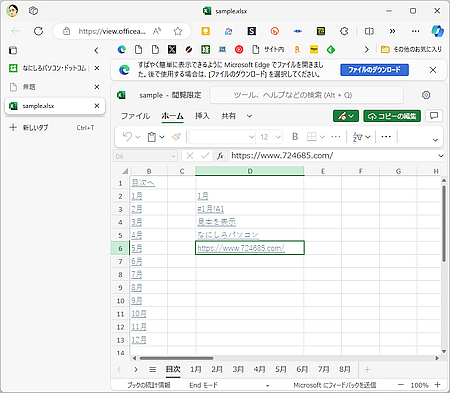450x393 pixels.
Task: Open the paste options dropdown arrow
Action: pyautogui.click(x=162, y=137)
